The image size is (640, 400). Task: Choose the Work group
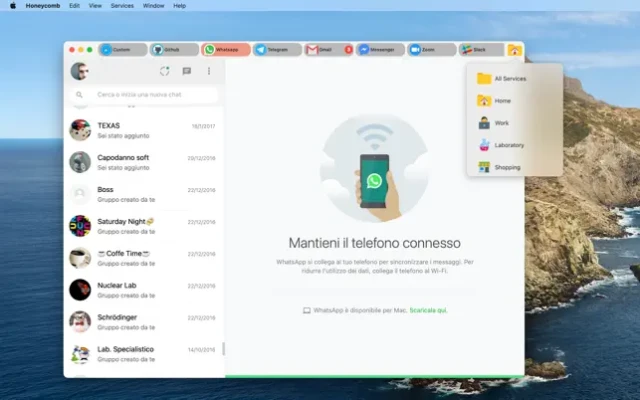(x=501, y=123)
